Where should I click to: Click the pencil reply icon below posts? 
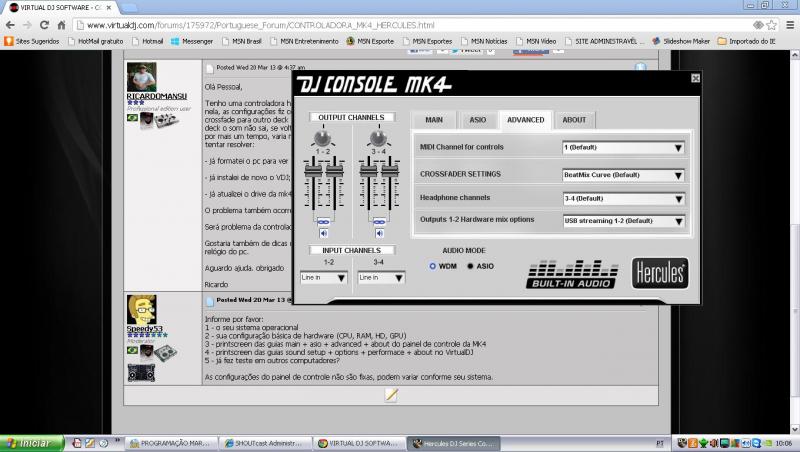391,394
